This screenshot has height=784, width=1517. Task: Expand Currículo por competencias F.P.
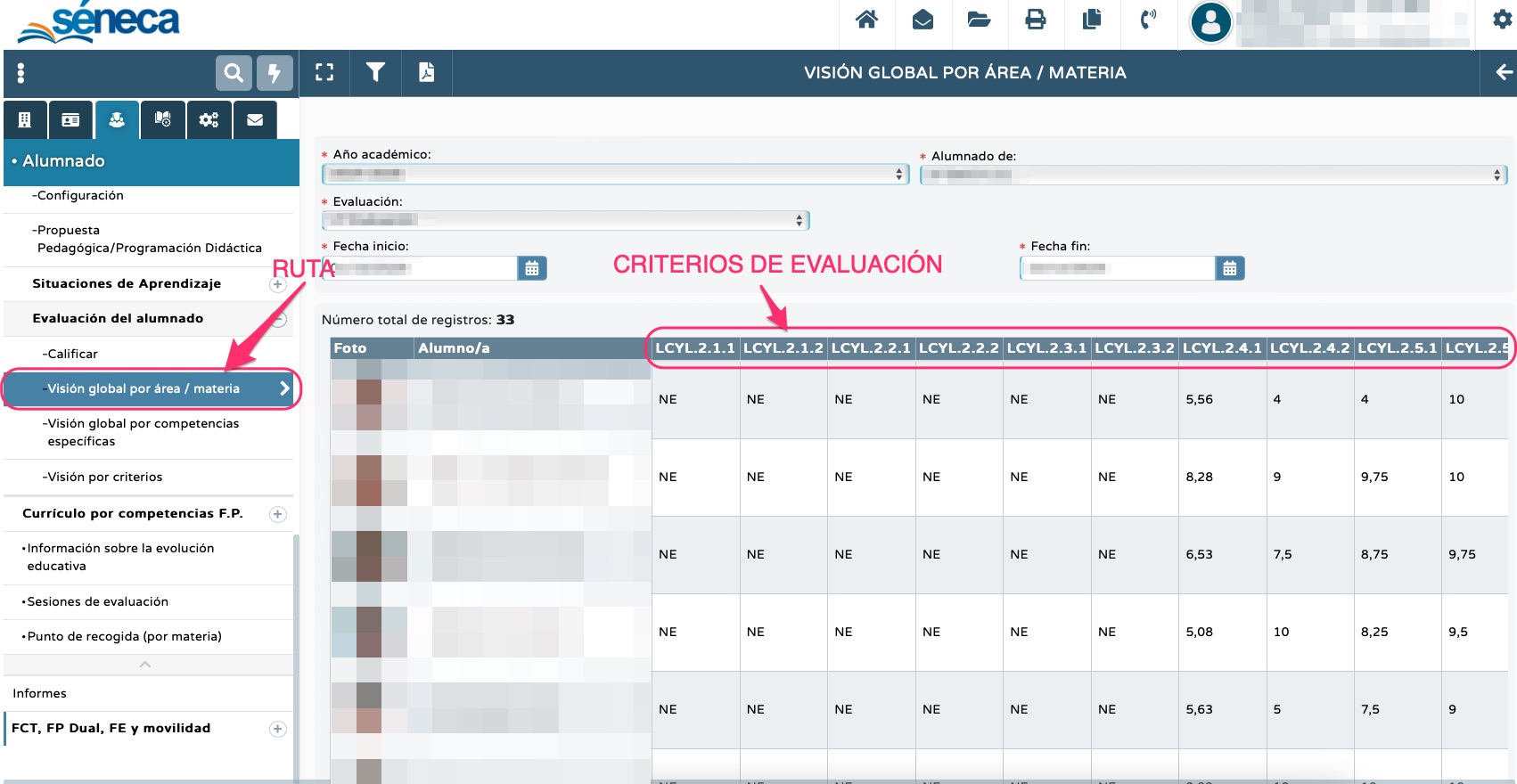tap(278, 514)
